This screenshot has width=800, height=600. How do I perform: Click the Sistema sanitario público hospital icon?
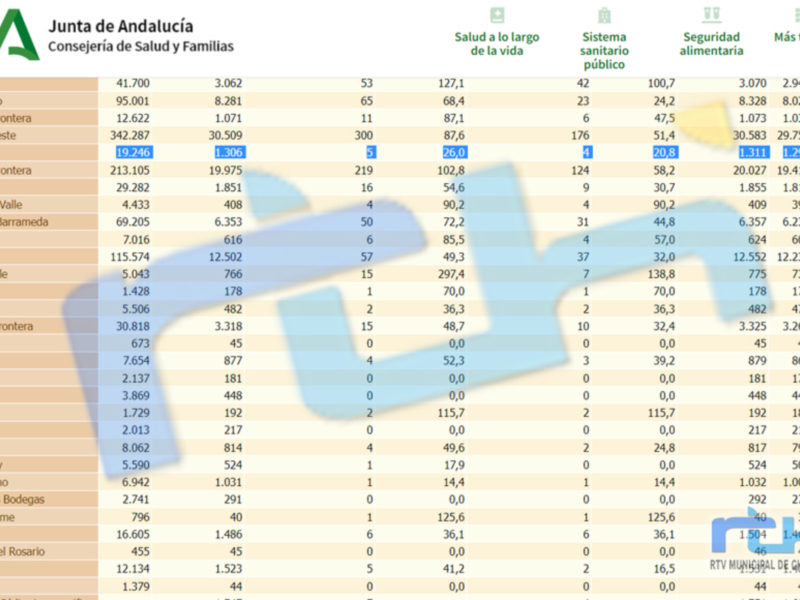click(x=604, y=15)
